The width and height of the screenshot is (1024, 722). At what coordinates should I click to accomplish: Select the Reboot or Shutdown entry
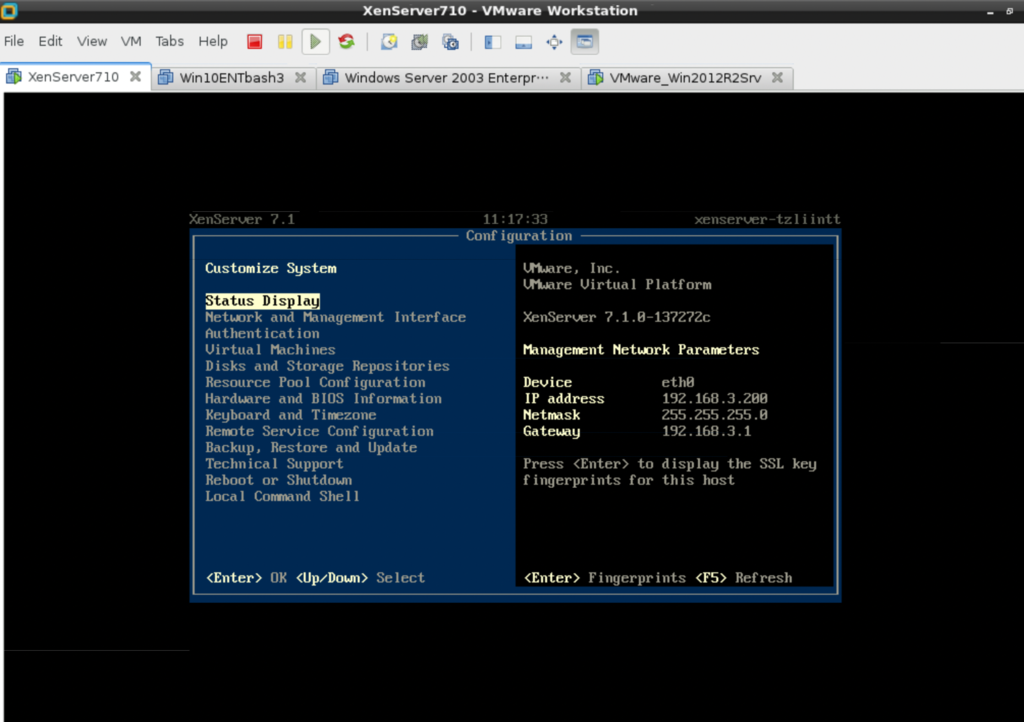(x=279, y=480)
